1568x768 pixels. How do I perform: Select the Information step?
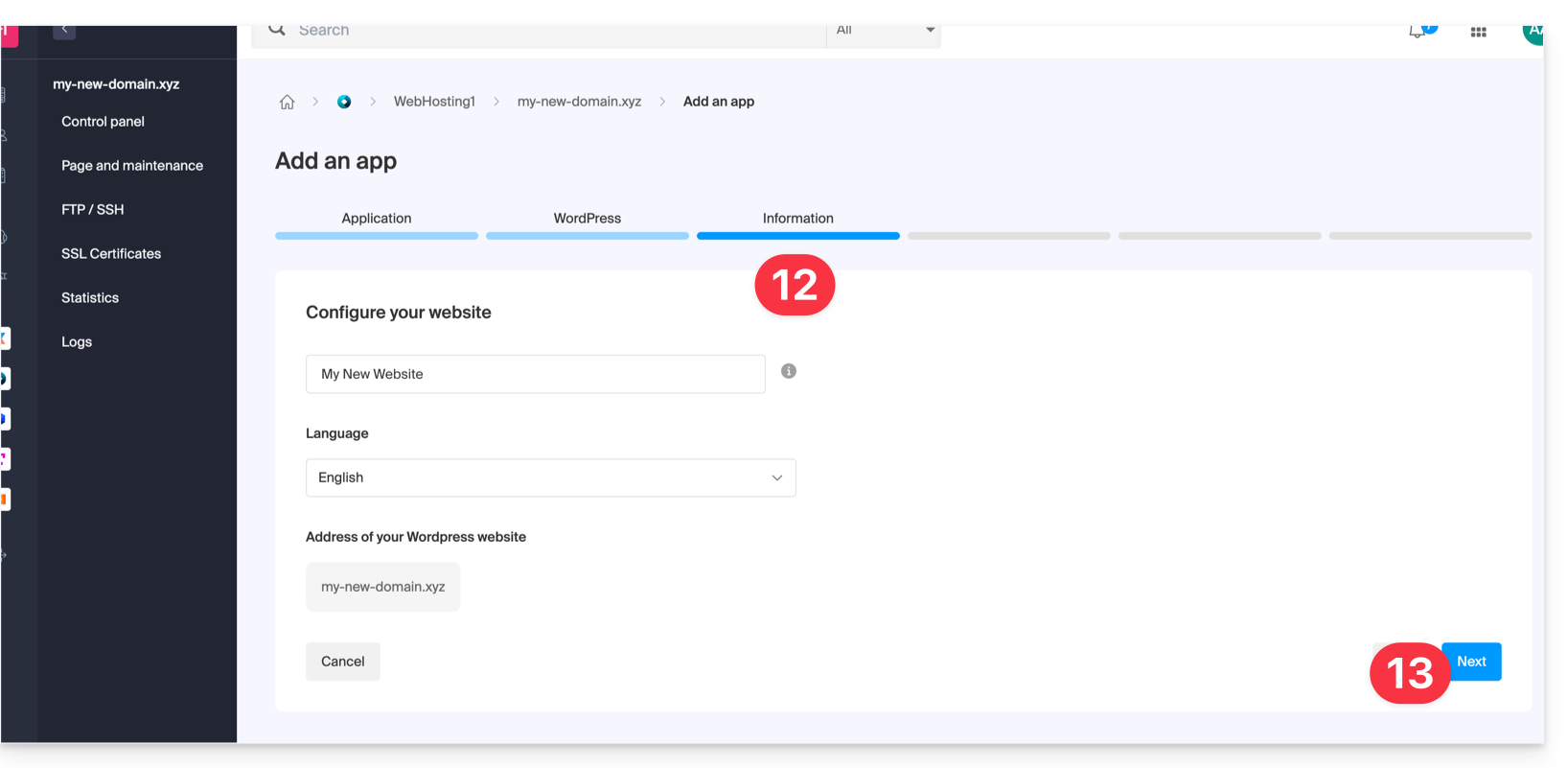(798, 219)
